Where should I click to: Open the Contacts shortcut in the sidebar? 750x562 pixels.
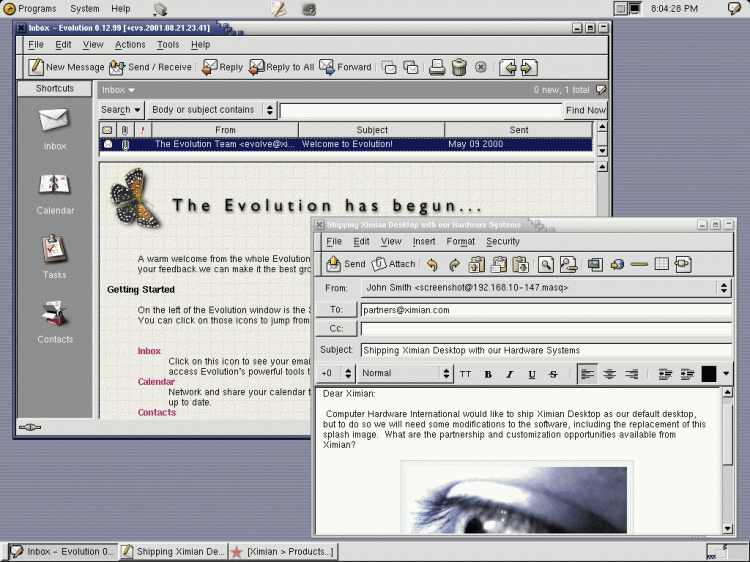coord(55,322)
